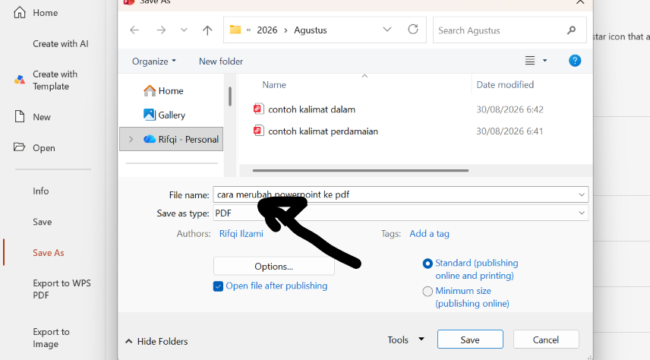650x360 pixels.
Task: Click the blue help question mark icon
Action: pyautogui.click(x=575, y=61)
